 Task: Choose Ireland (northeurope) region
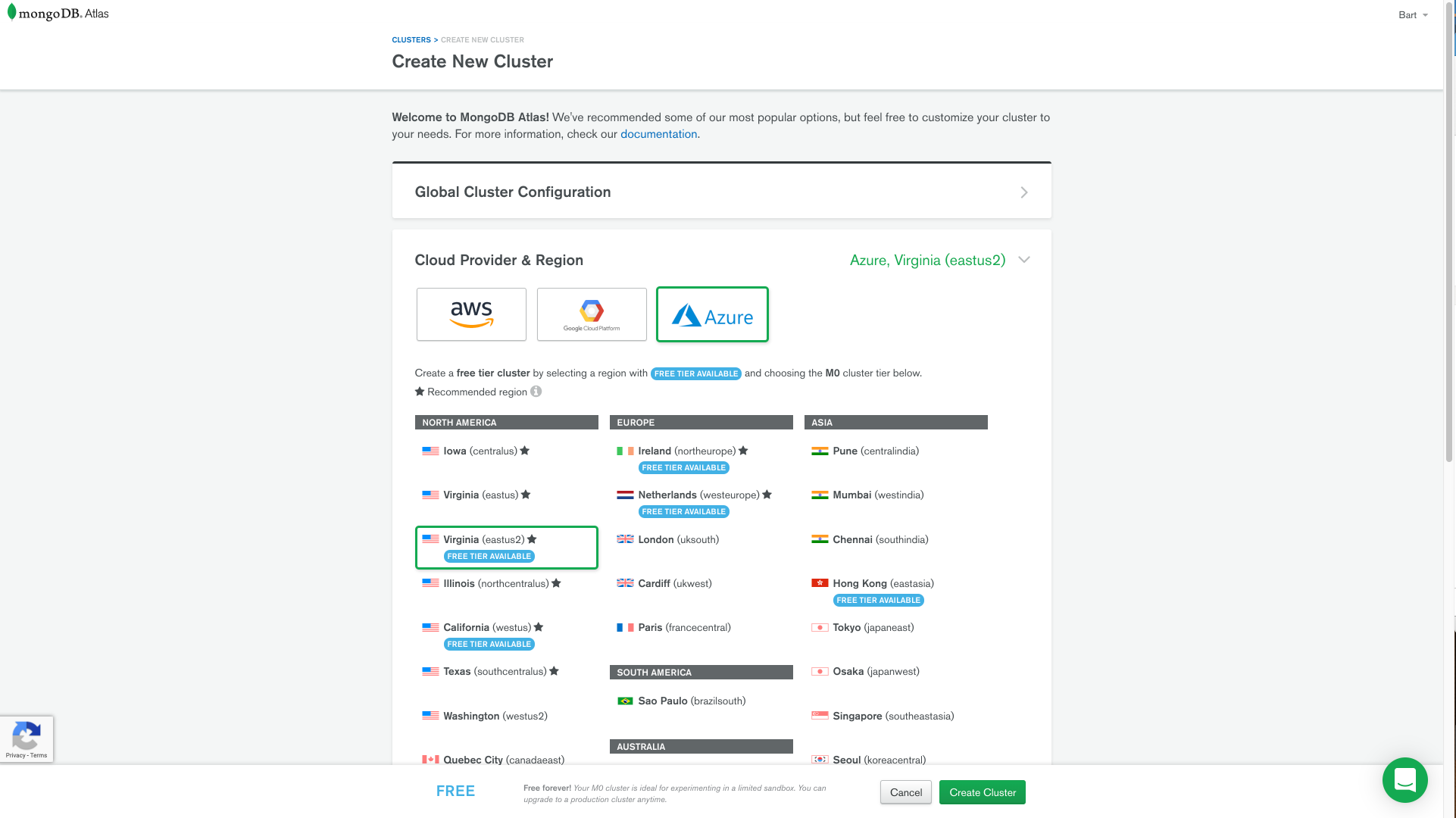click(x=701, y=458)
